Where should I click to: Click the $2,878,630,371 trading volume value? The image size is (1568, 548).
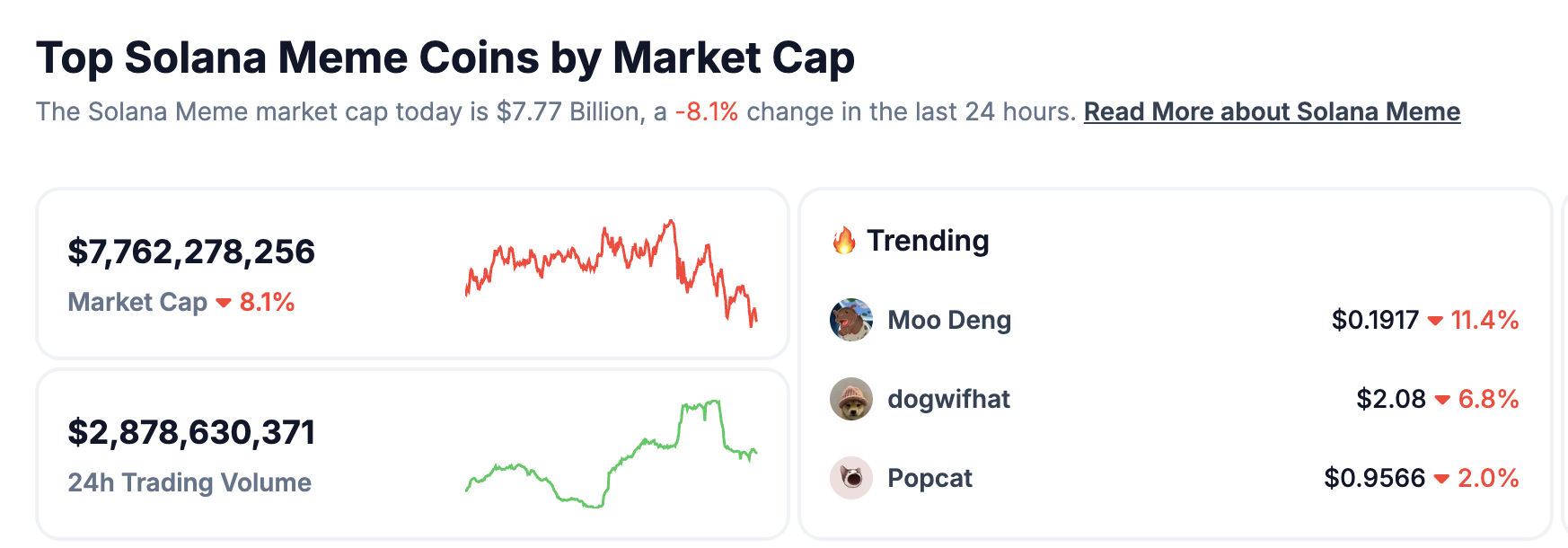pyautogui.click(x=191, y=432)
